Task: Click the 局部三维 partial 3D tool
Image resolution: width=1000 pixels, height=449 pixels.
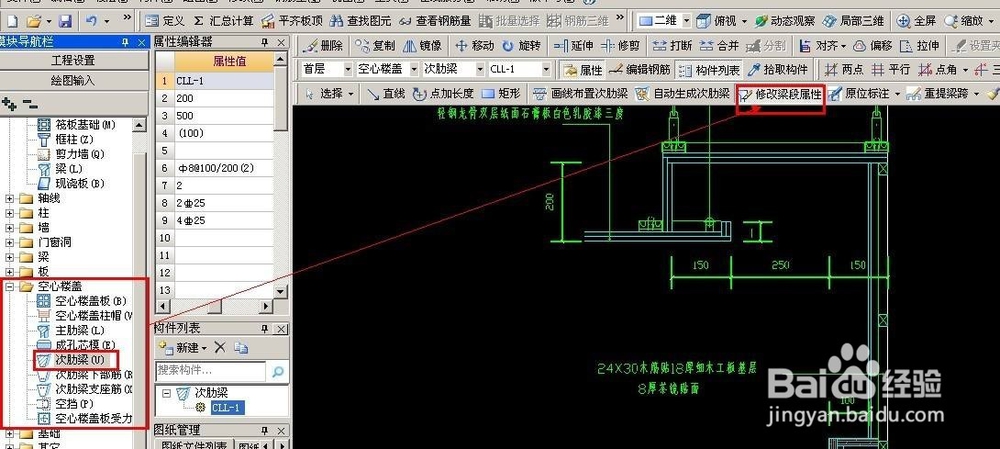Action: point(853,22)
